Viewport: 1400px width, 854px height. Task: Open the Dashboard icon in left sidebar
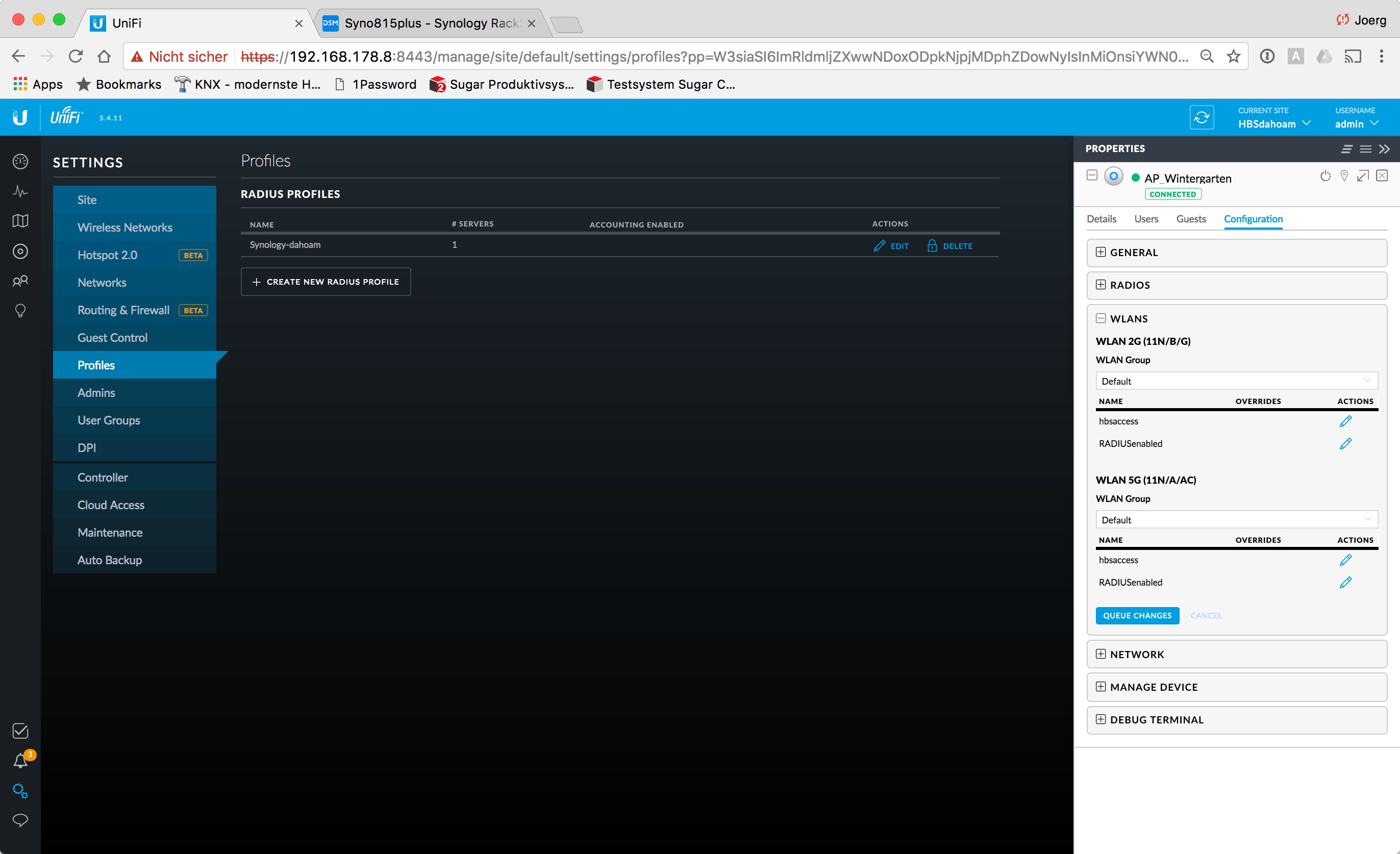20,162
